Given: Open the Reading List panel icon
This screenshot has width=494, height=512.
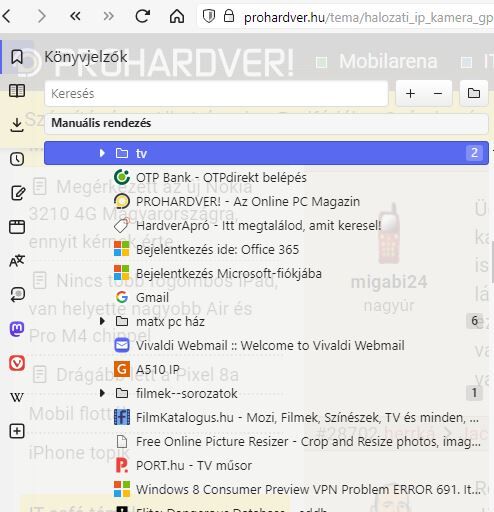Looking at the screenshot, I should (x=17, y=91).
